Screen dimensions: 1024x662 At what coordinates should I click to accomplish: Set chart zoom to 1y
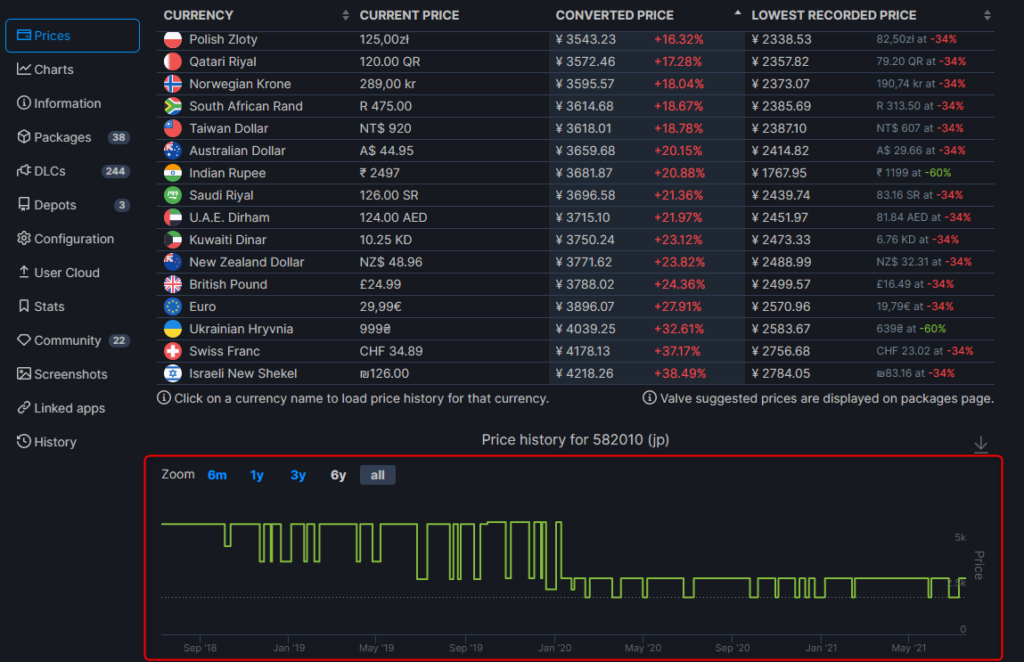(x=257, y=475)
